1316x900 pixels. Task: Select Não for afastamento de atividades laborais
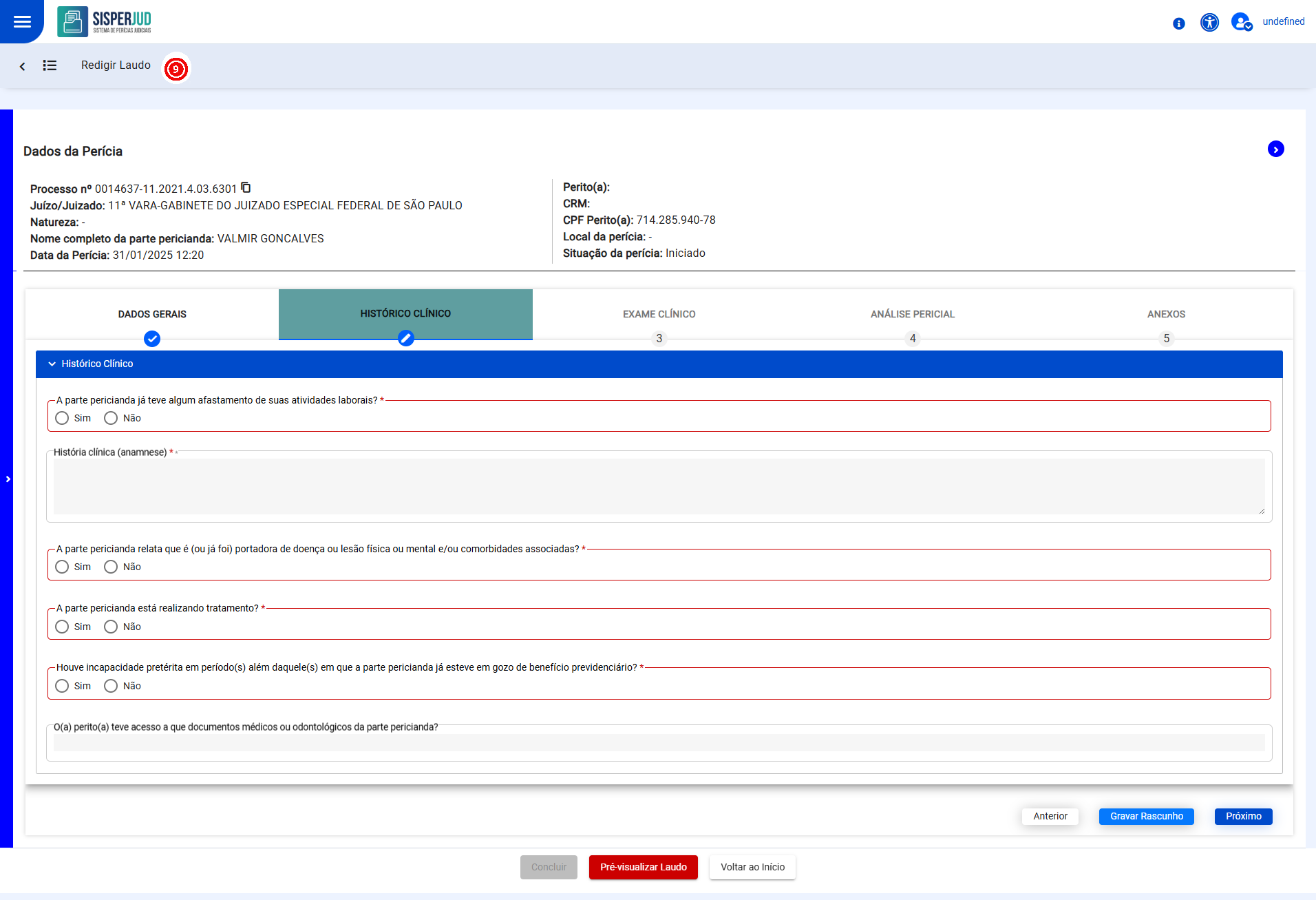tap(111, 418)
